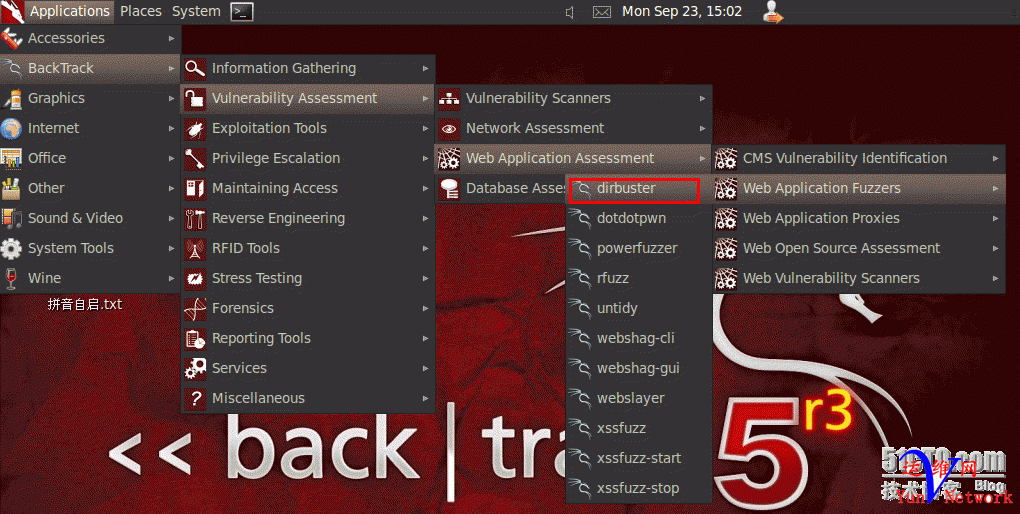Launch dirbuster from the fuzzers list
The height and width of the screenshot is (514, 1020).
[634, 189]
